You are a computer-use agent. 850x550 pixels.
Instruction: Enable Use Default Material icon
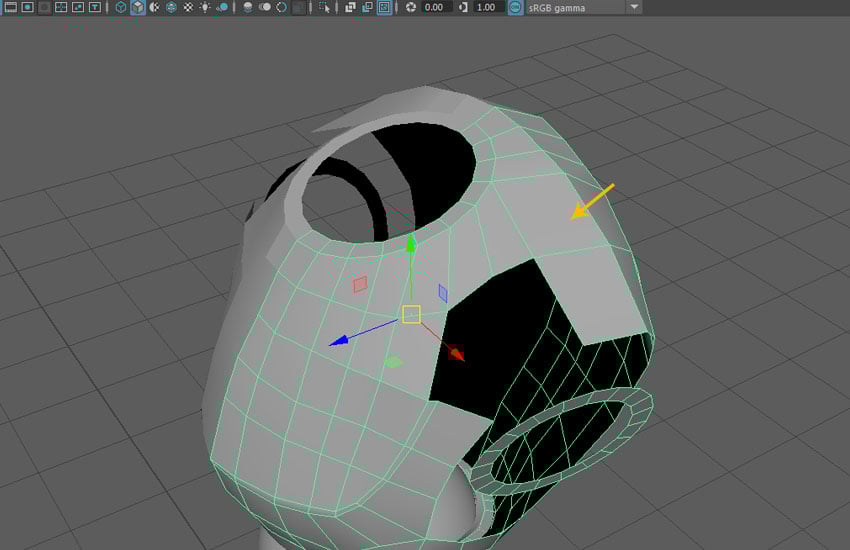point(154,7)
